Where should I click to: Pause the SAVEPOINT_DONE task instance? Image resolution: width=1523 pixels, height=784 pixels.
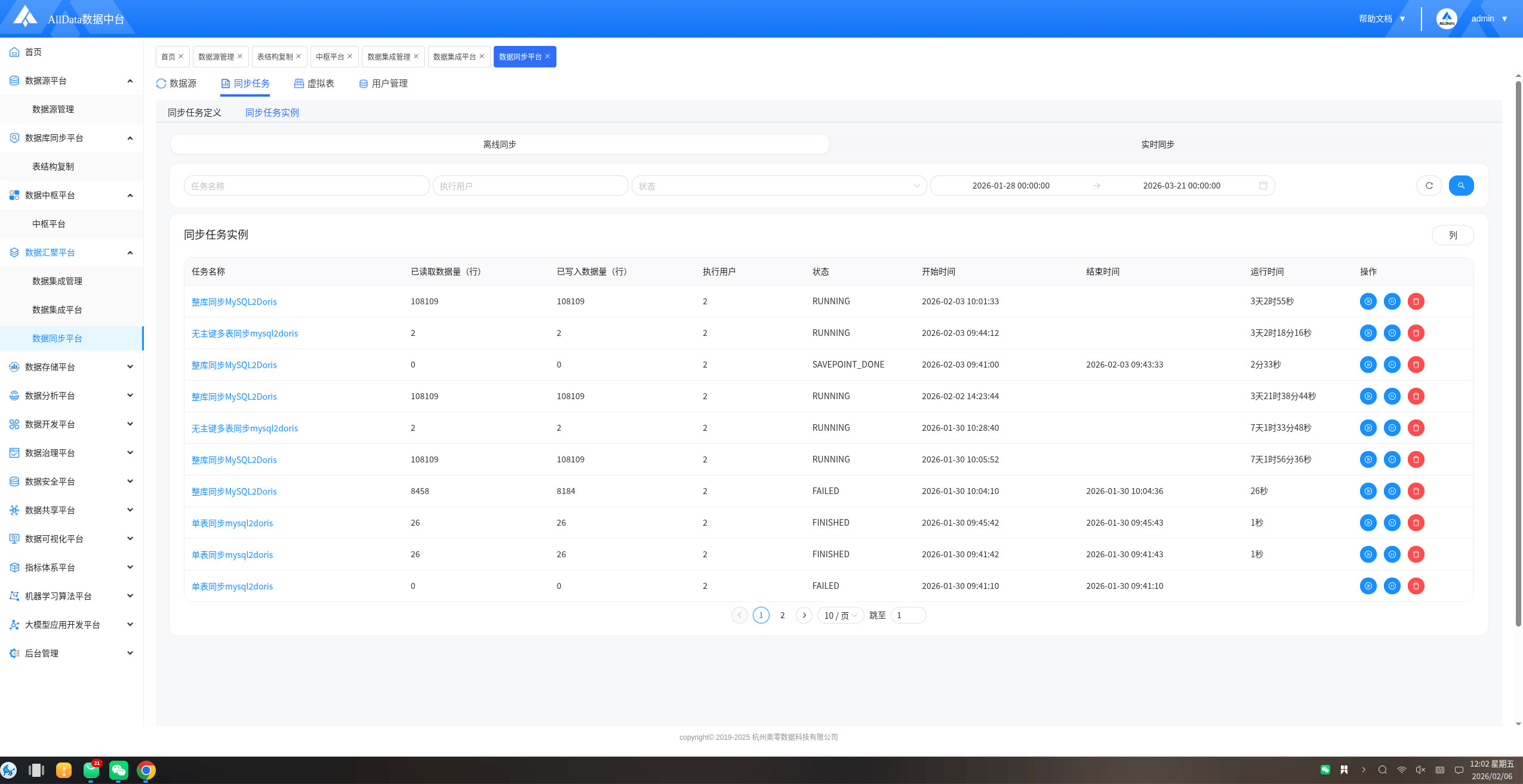[x=1392, y=365]
